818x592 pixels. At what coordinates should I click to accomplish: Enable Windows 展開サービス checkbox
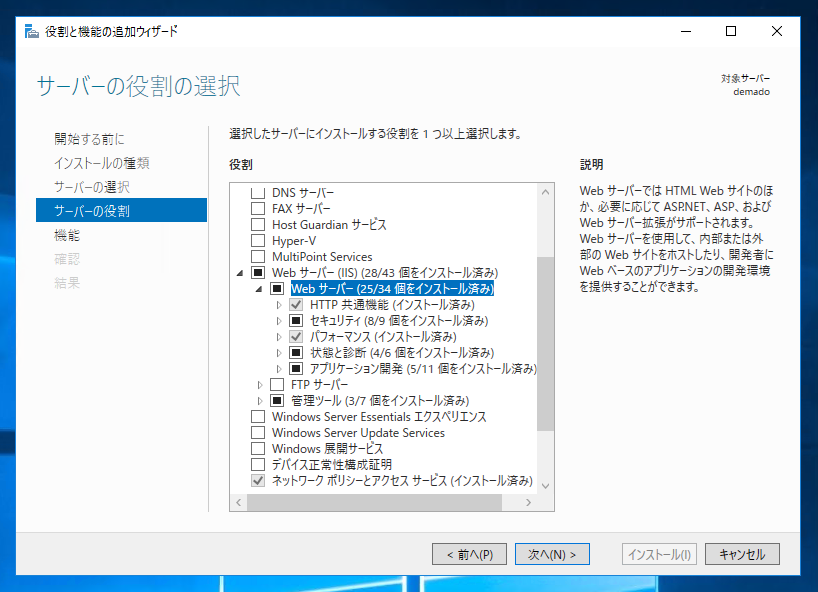click(258, 449)
